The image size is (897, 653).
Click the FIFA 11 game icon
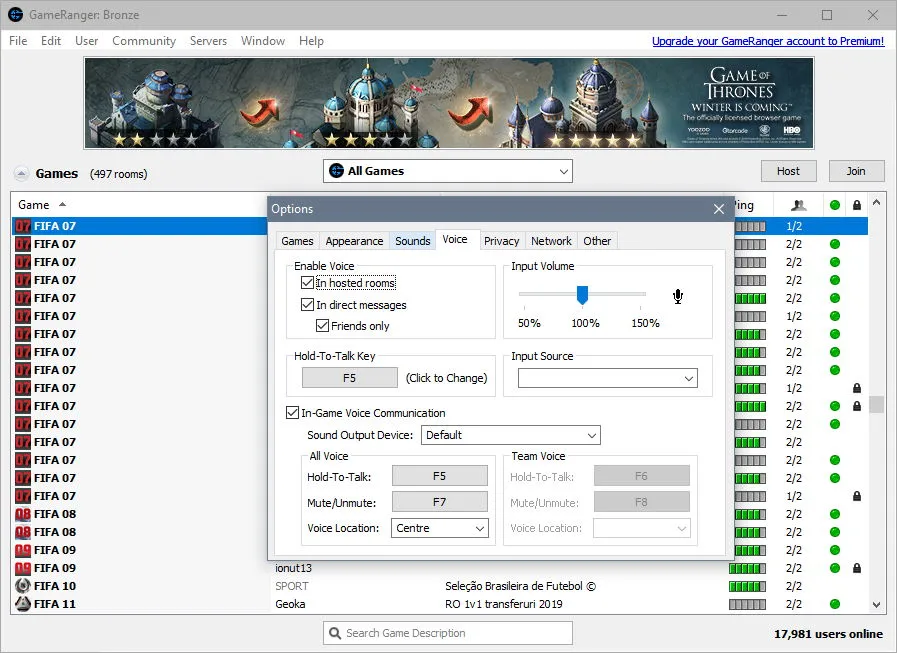point(23,604)
